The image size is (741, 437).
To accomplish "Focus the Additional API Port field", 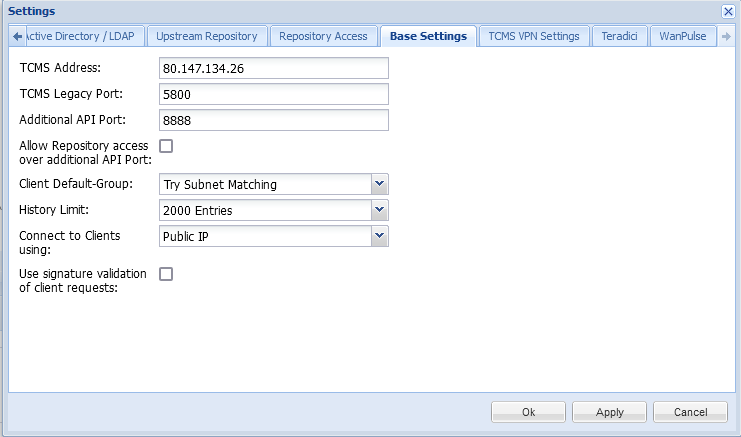I will click(273, 120).
